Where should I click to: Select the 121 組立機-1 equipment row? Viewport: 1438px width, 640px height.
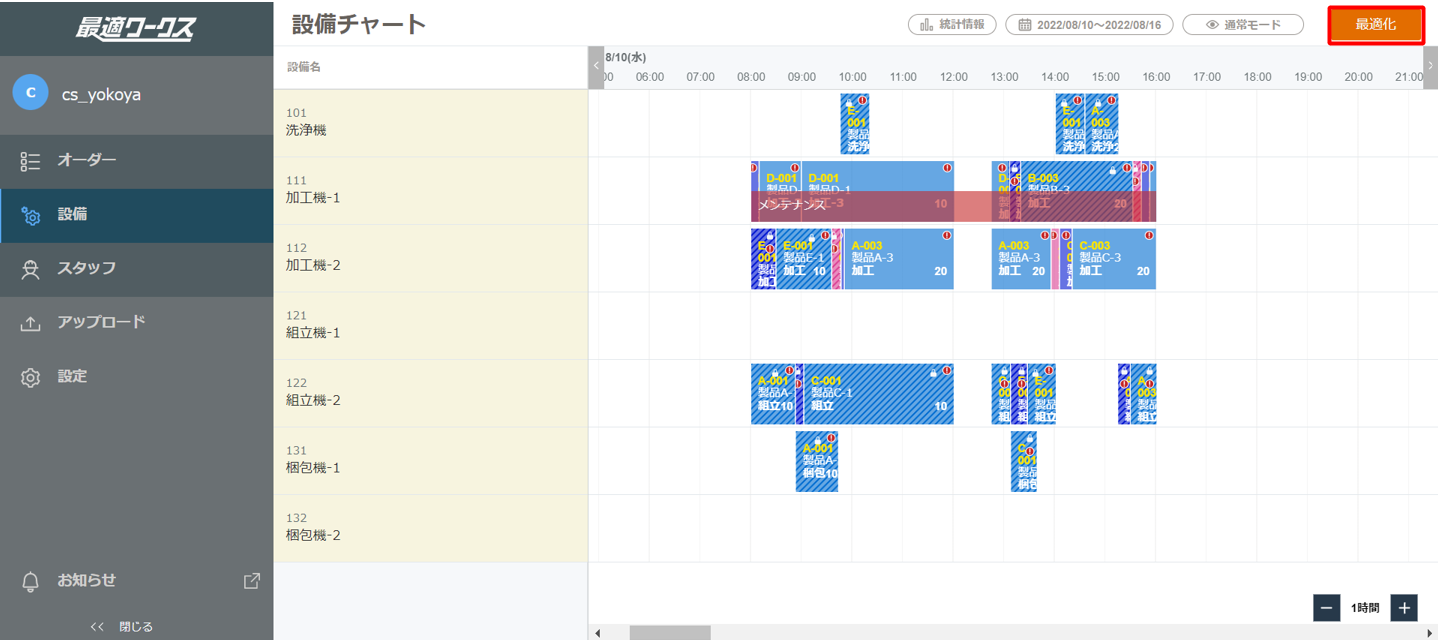430,326
